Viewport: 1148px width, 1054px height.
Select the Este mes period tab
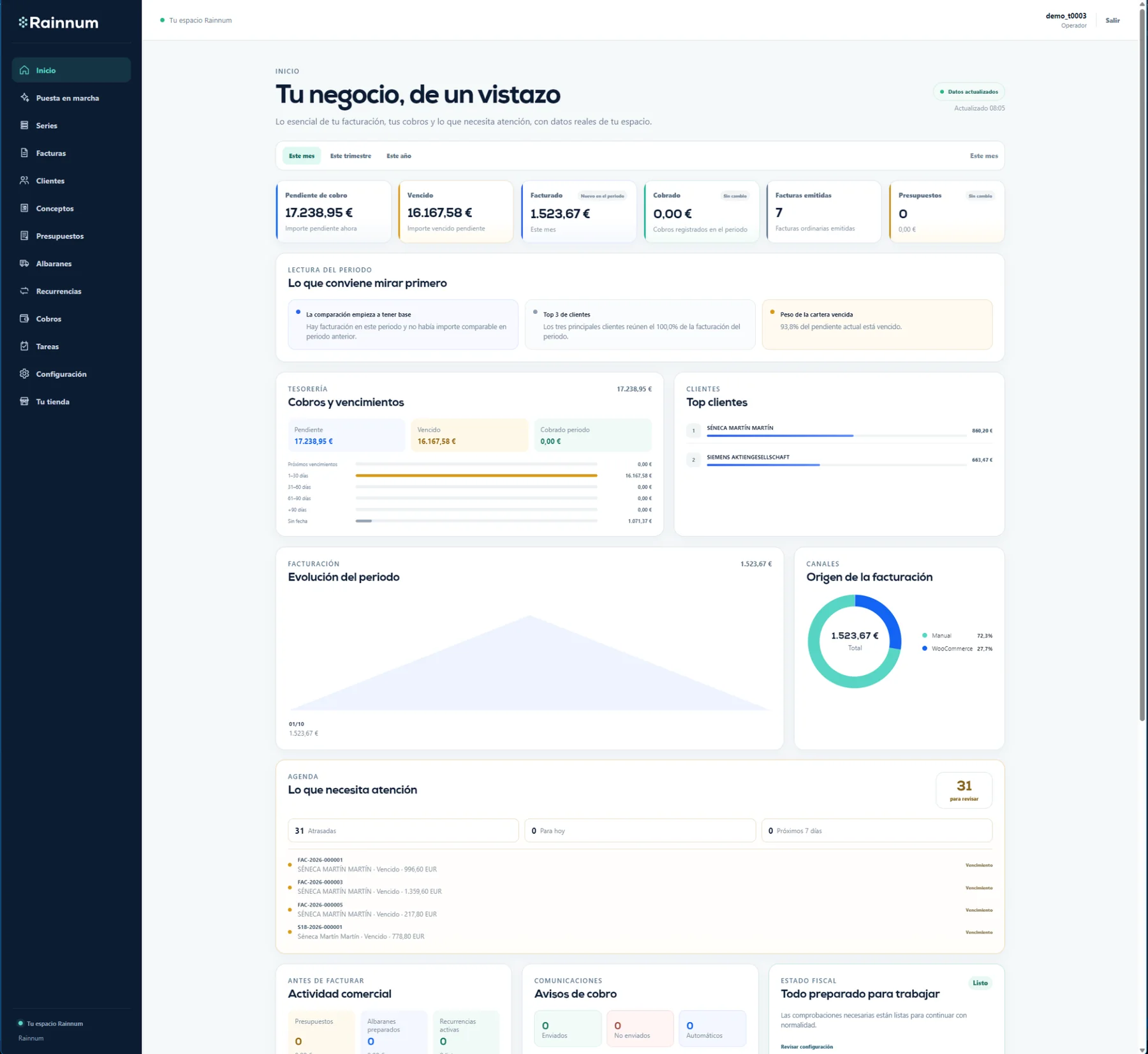pos(302,156)
